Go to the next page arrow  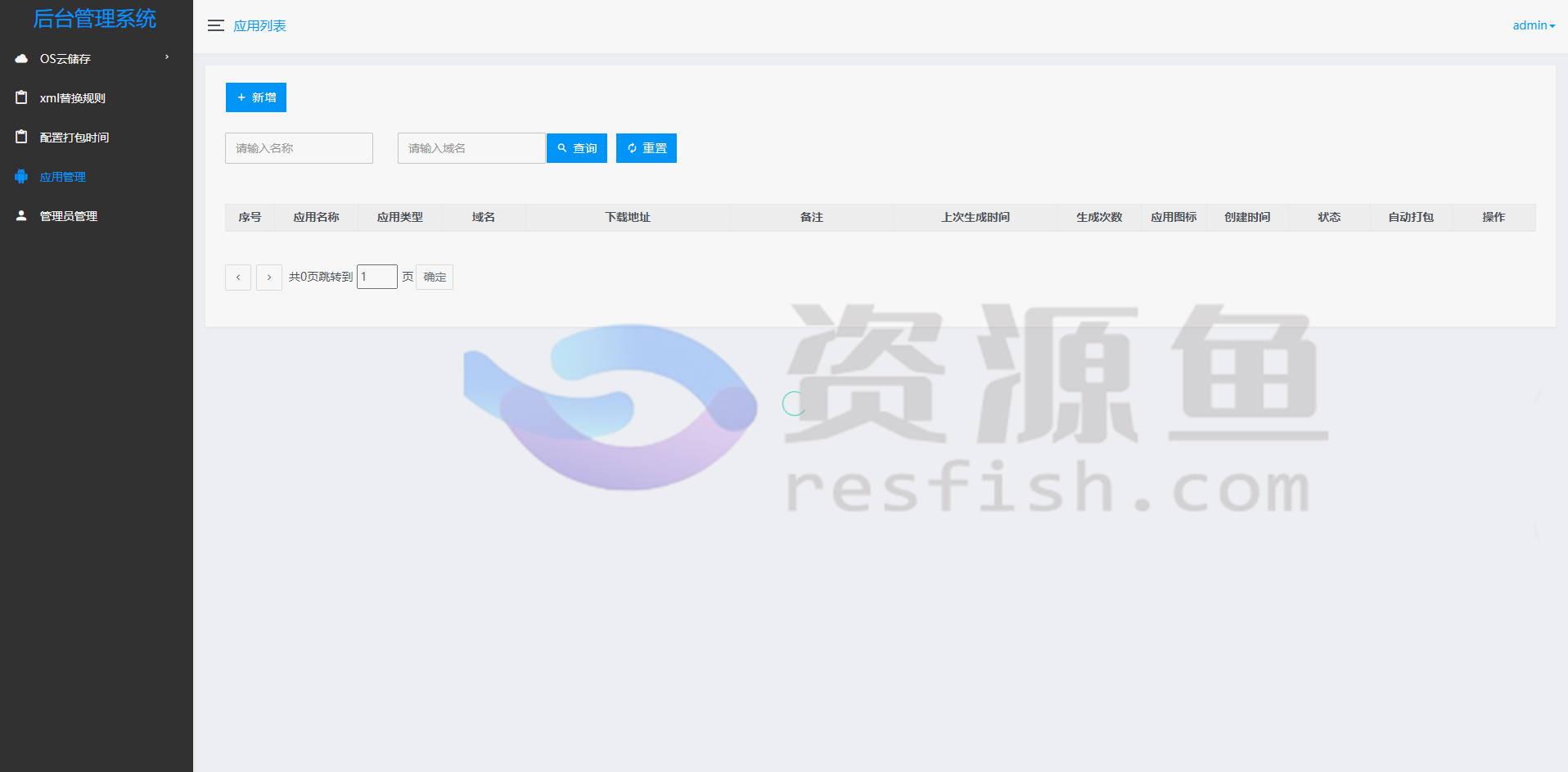point(269,278)
